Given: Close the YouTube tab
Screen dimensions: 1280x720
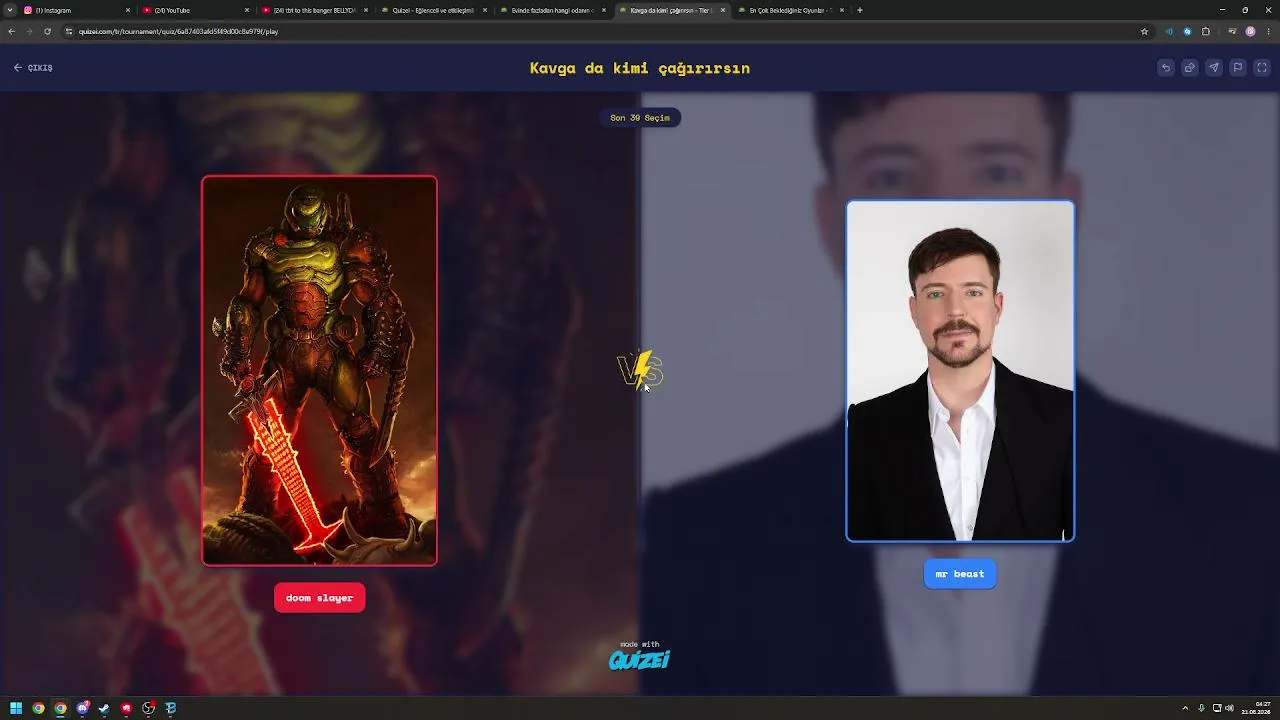Looking at the screenshot, I should point(247,10).
